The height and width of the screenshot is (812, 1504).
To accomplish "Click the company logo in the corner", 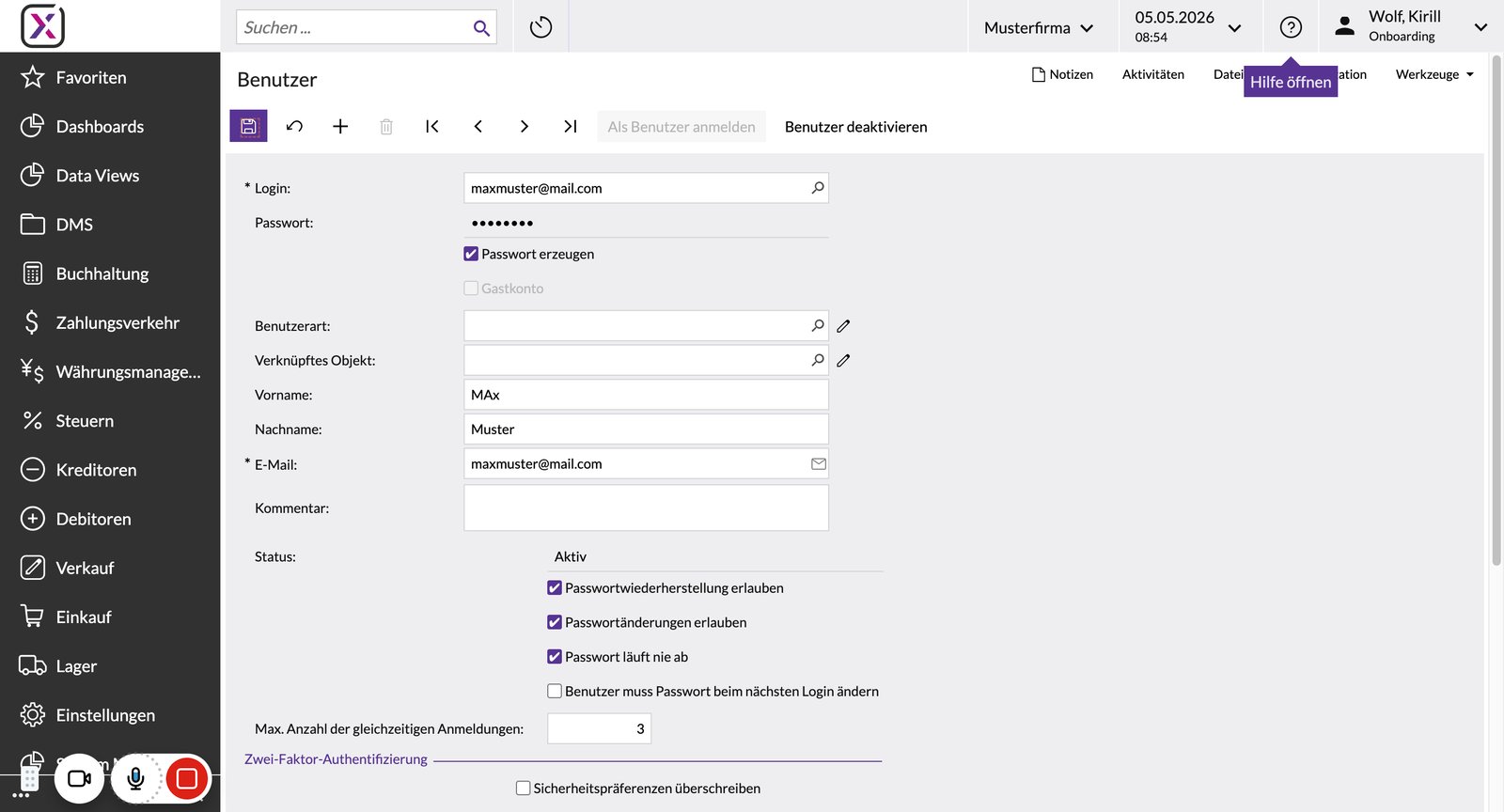I will (43, 25).
